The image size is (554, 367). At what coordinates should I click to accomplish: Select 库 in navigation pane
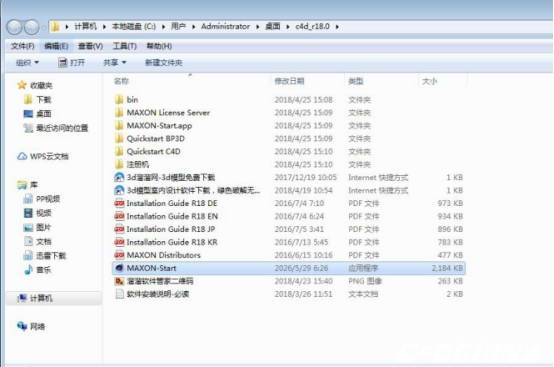(x=34, y=185)
